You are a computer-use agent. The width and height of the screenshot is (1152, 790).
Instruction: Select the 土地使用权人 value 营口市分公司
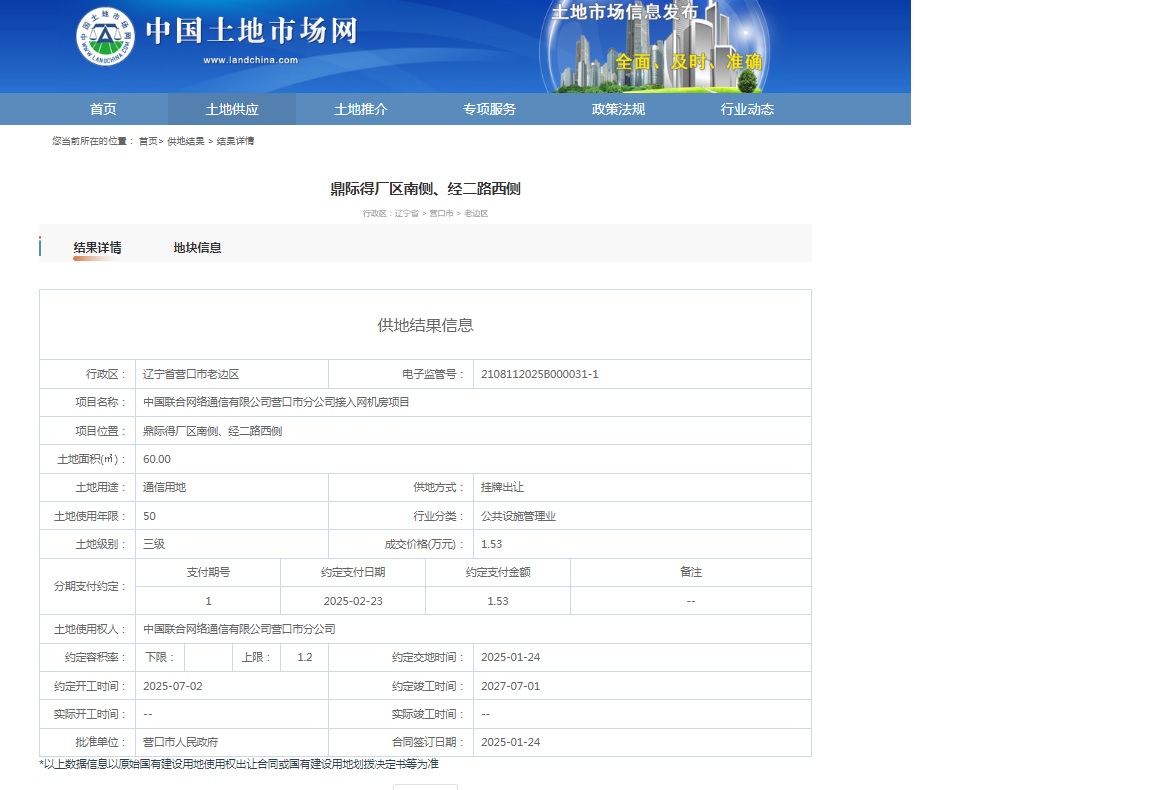click(x=239, y=629)
